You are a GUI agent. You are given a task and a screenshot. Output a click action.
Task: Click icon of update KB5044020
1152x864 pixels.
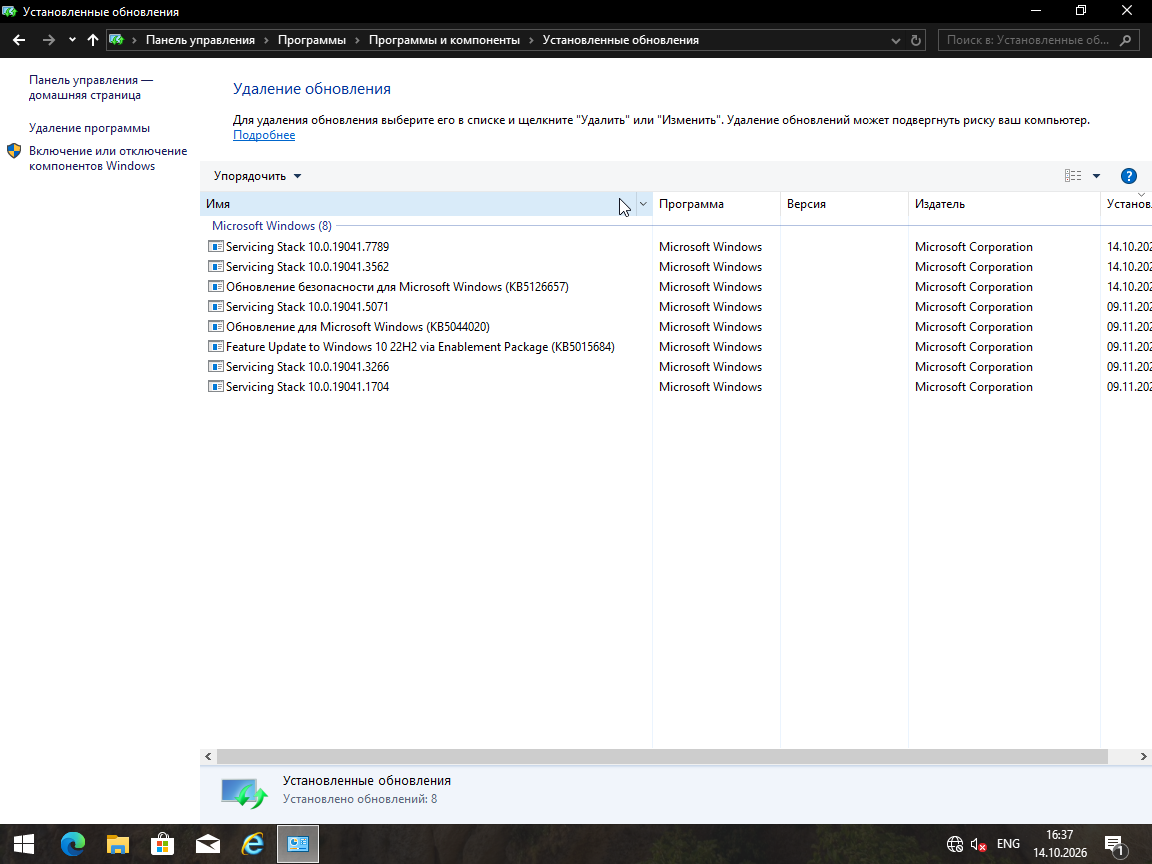(216, 326)
